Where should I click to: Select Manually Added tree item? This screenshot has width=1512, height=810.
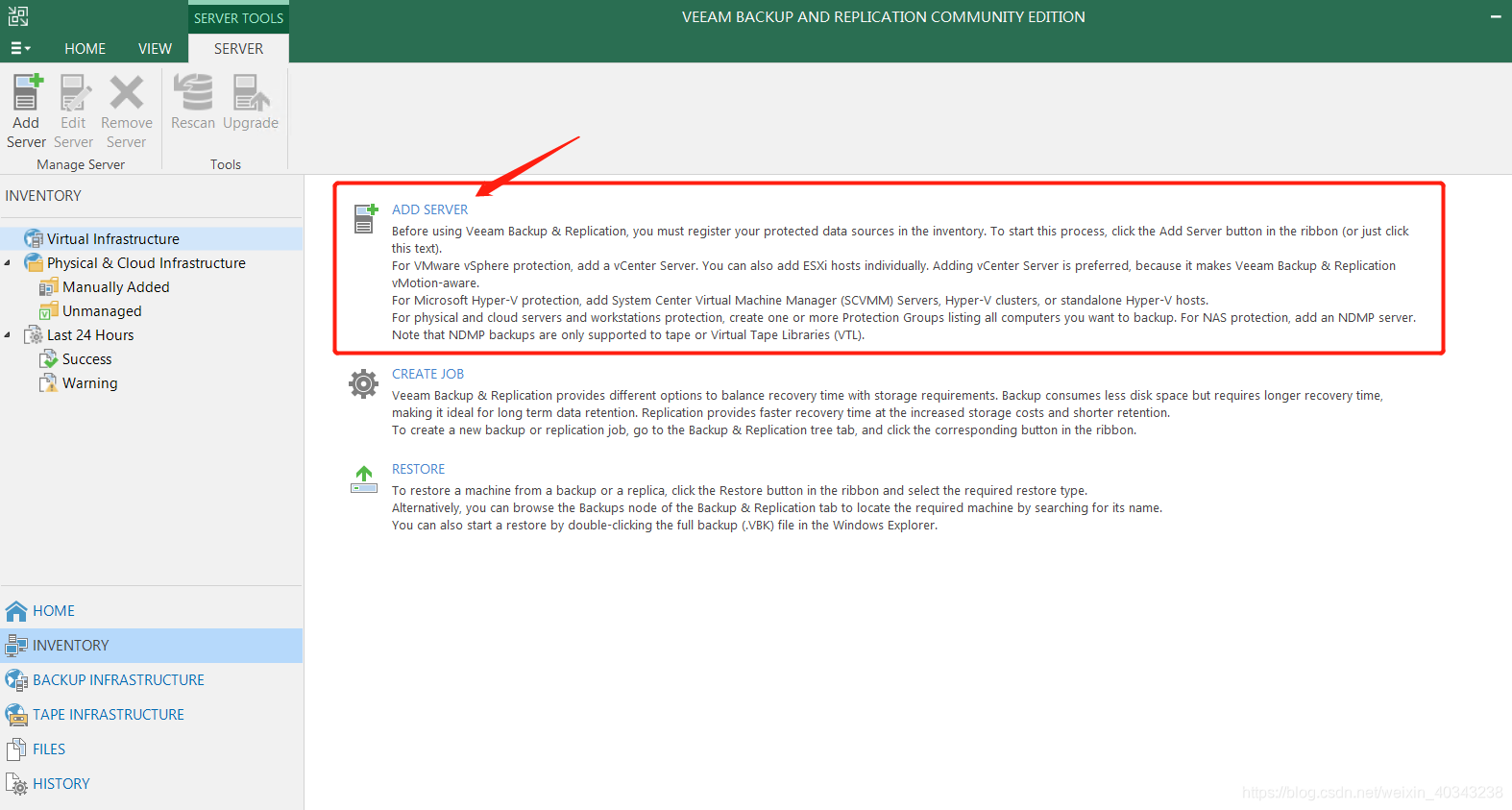pos(115,287)
